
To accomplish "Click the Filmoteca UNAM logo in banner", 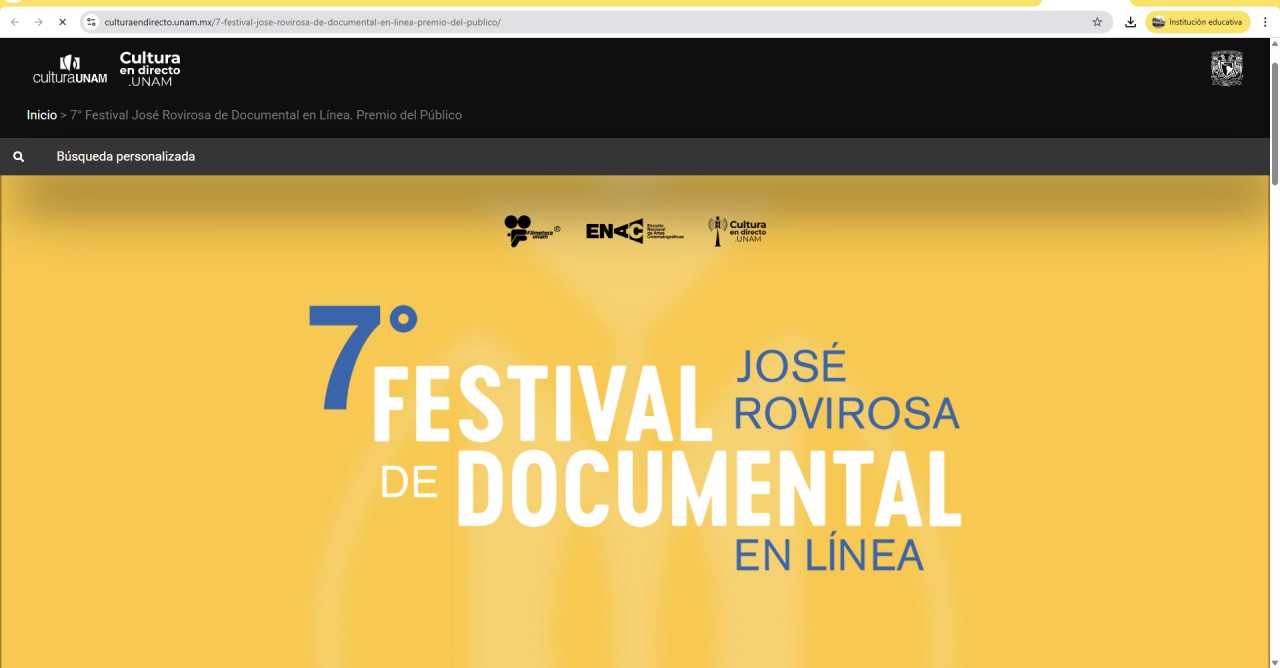I will tap(531, 231).
